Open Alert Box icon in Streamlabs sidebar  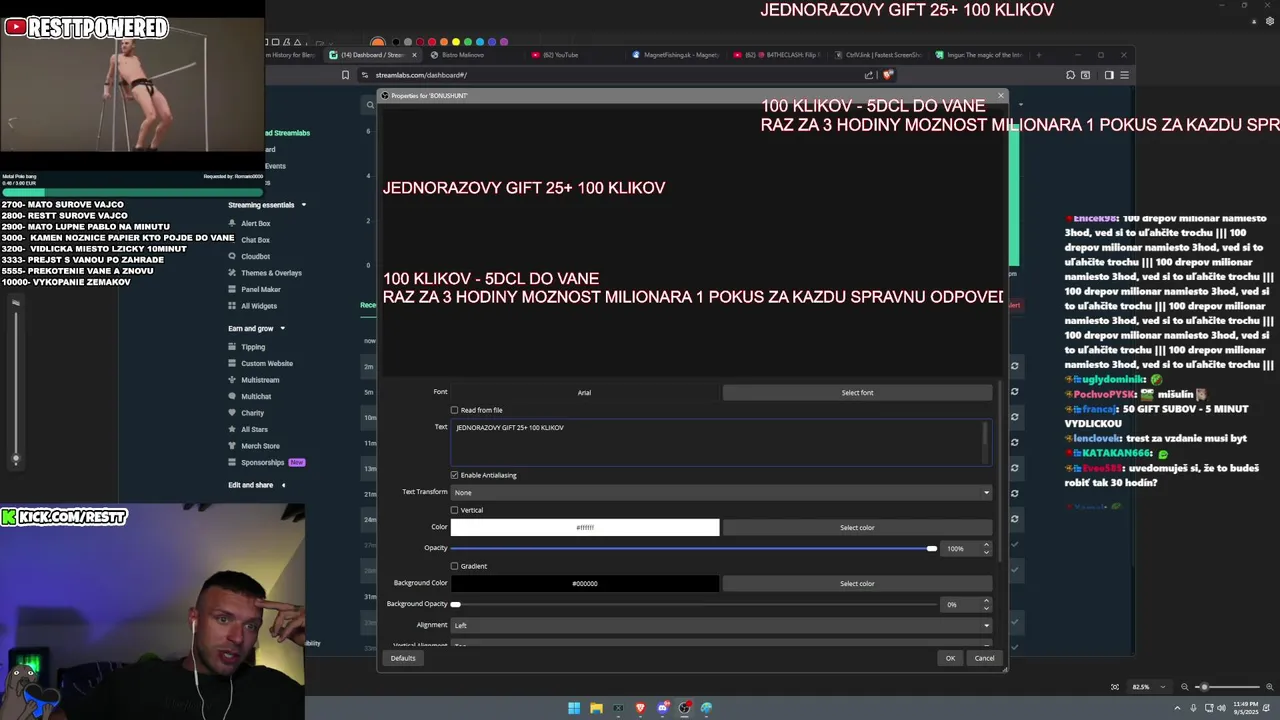point(232,223)
